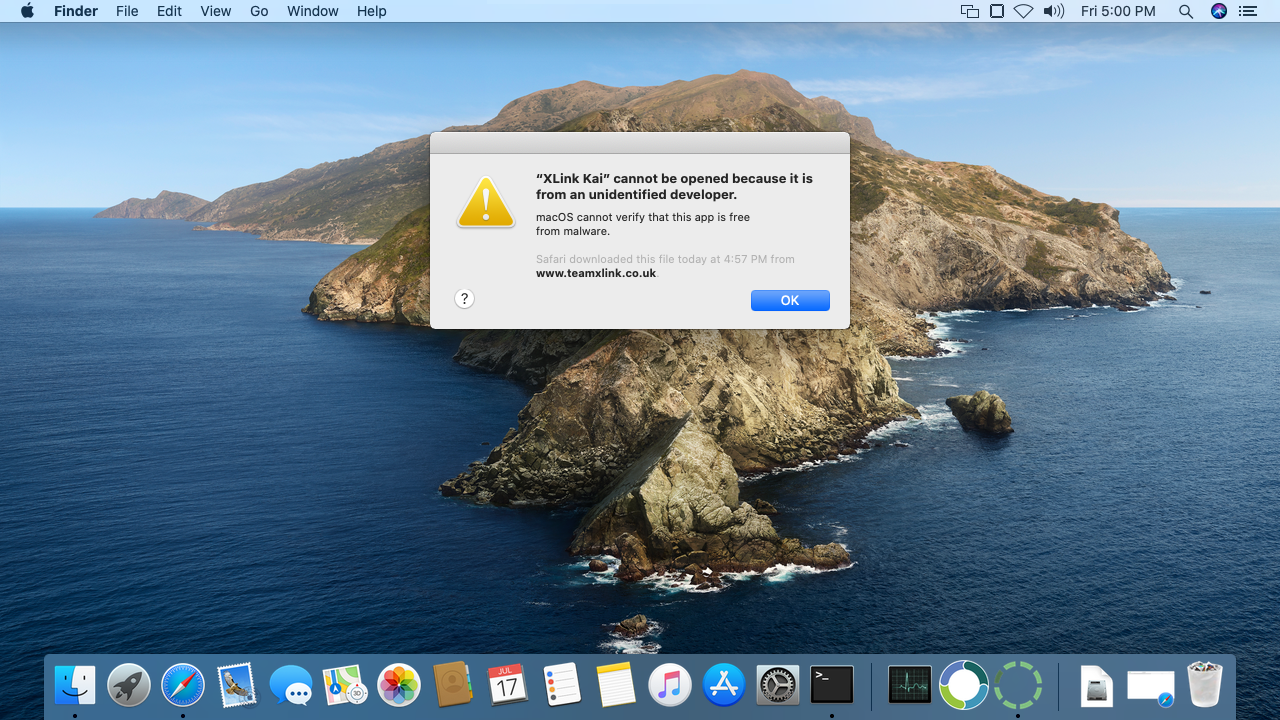This screenshot has width=1280, height=720.
Task: Open the Go menu in the menu bar
Action: [259, 11]
